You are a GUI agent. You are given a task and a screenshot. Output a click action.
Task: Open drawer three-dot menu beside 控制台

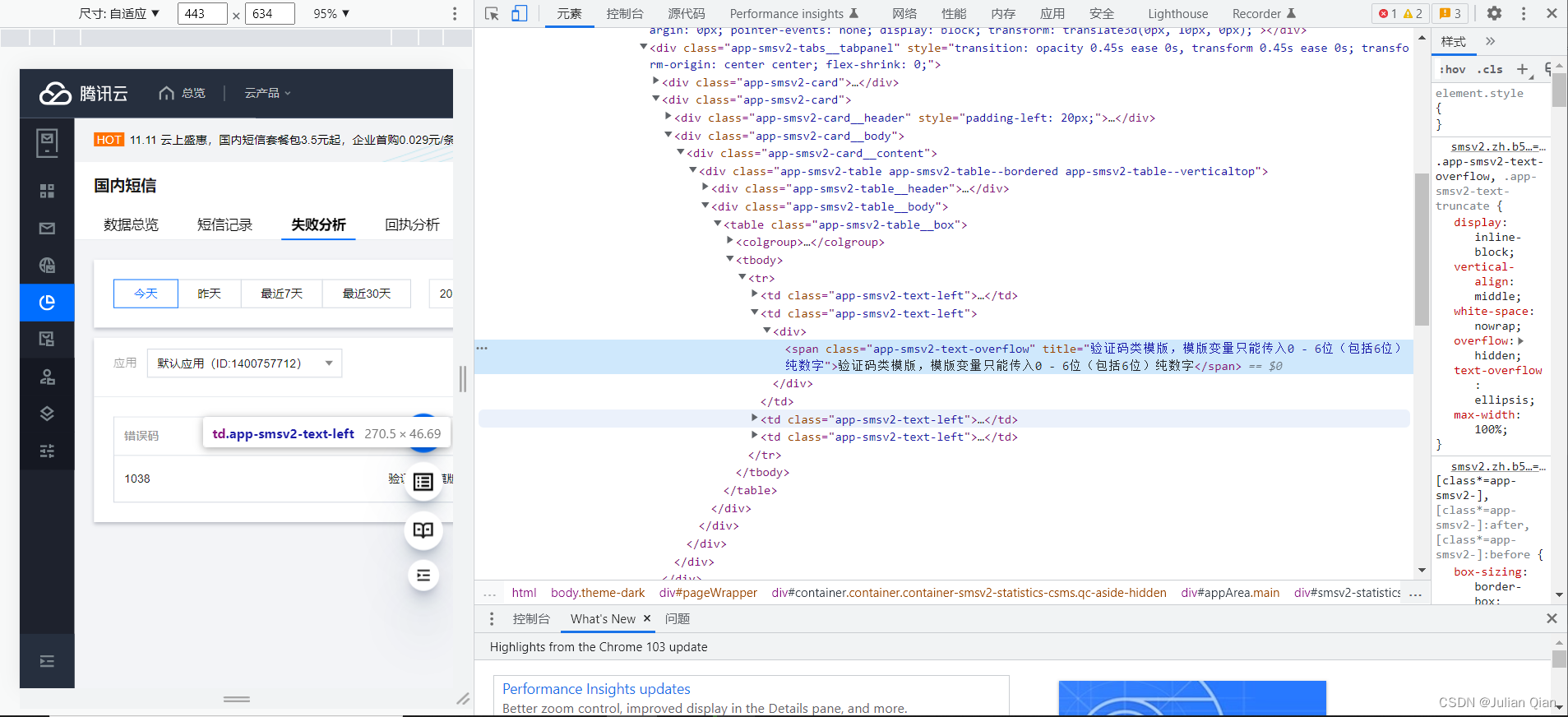[492, 619]
